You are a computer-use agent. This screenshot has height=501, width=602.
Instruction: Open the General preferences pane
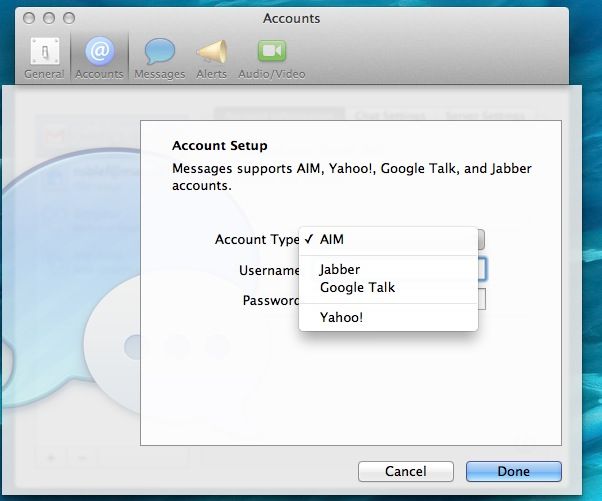tap(44, 58)
